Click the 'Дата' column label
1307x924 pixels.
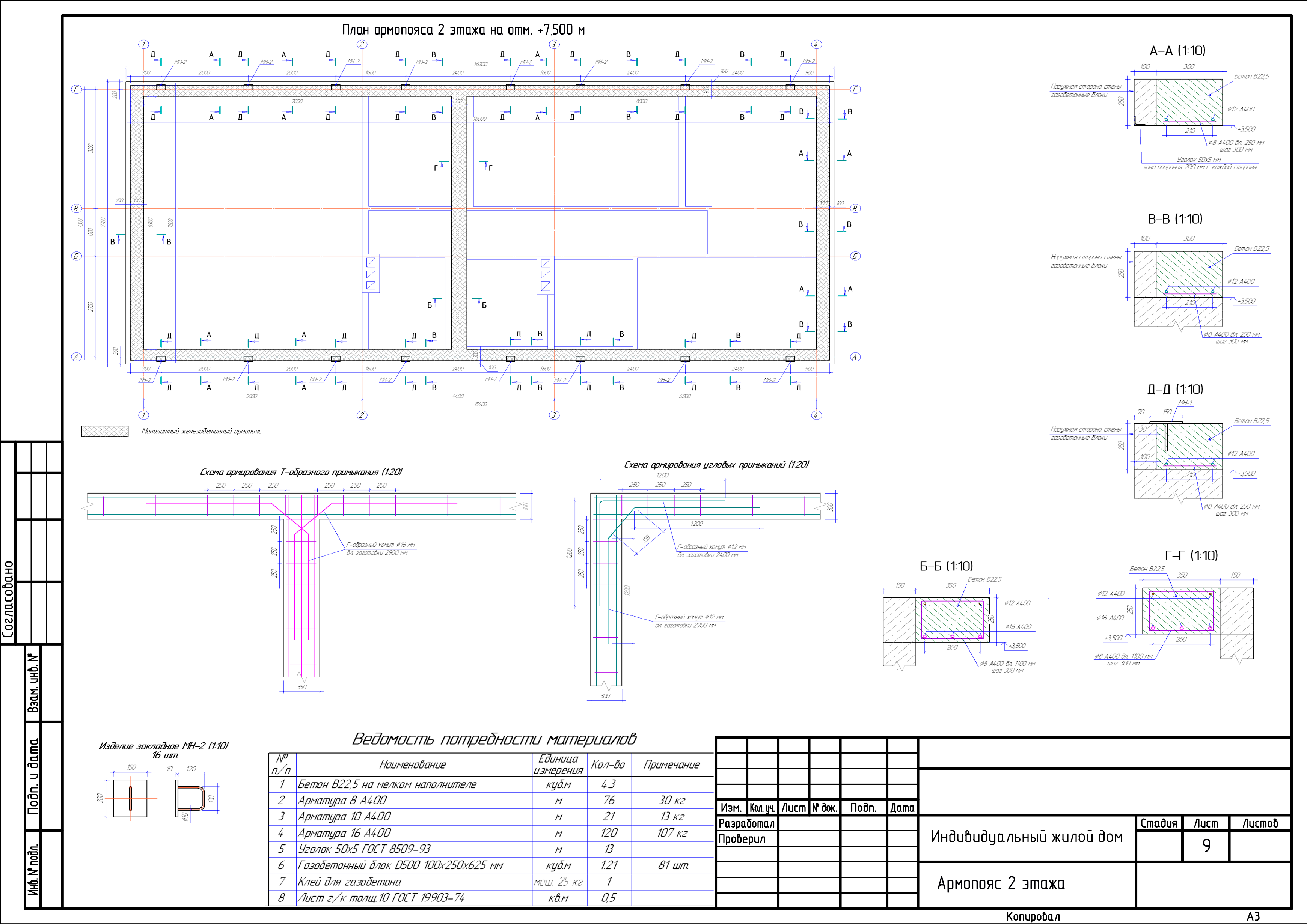(x=902, y=808)
